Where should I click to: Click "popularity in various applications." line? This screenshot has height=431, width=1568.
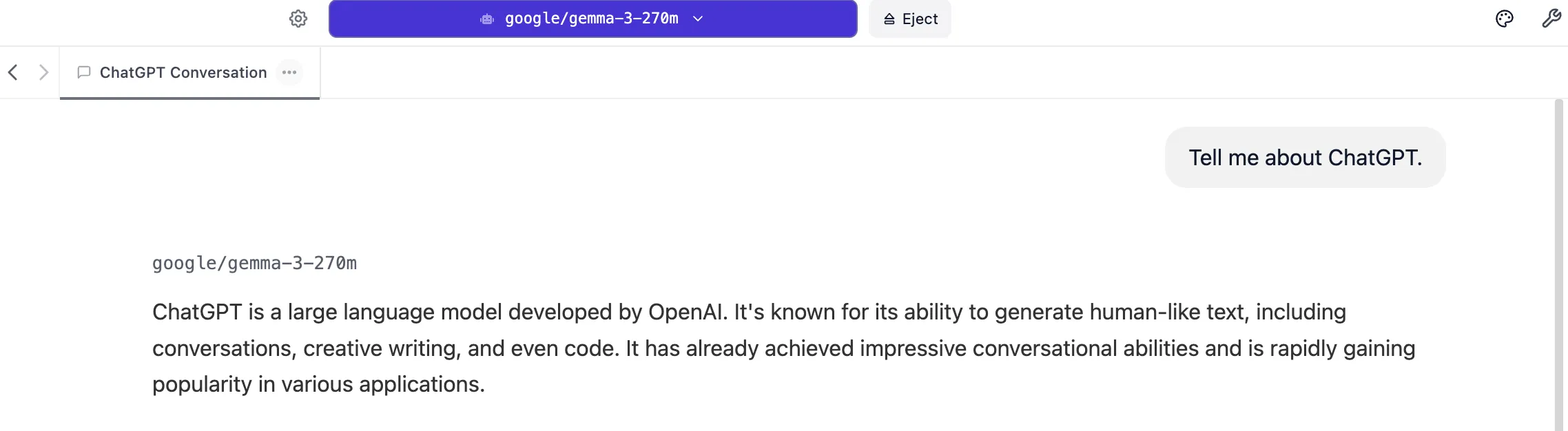[x=318, y=384]
